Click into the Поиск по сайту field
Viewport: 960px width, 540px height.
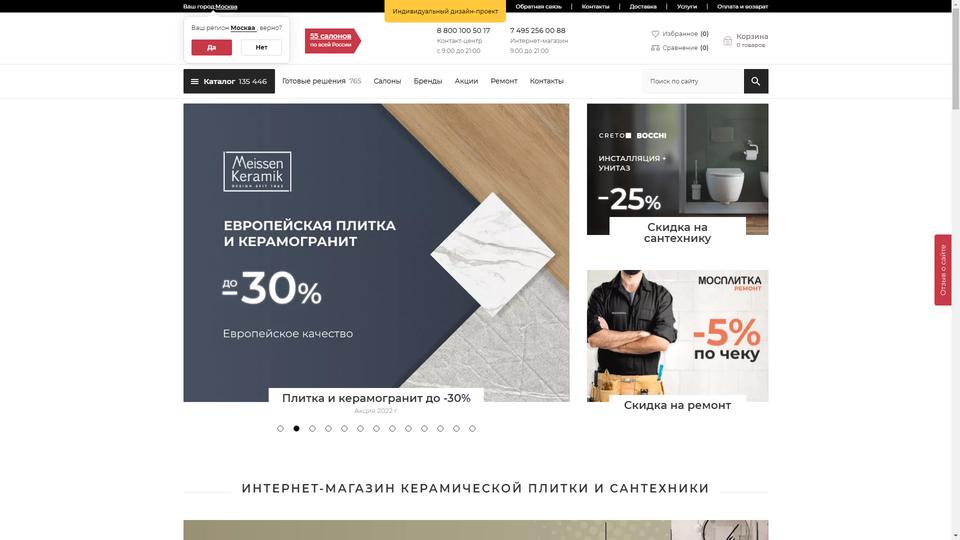pyautogui.click(x=693, y=81)
